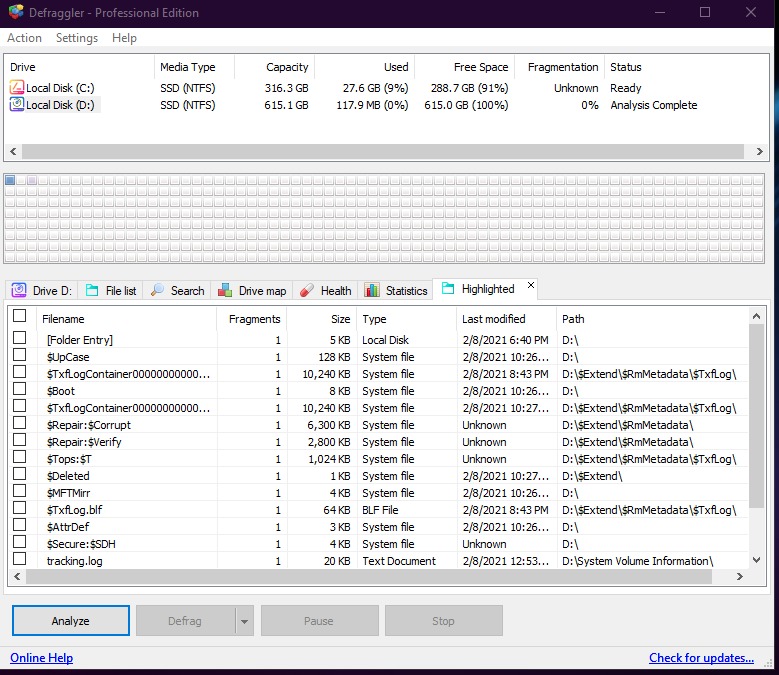Click the Health pill icon
Image resolution: width=779 pixels, height=675 pixels.
(307, 290)
